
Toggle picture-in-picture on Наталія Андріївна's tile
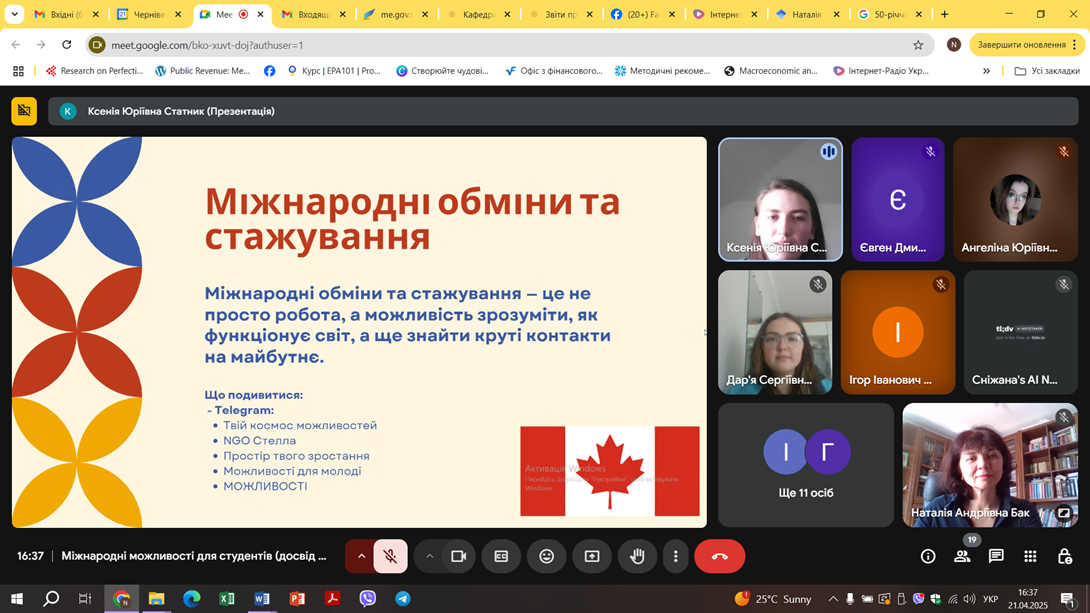point(1063,513)
